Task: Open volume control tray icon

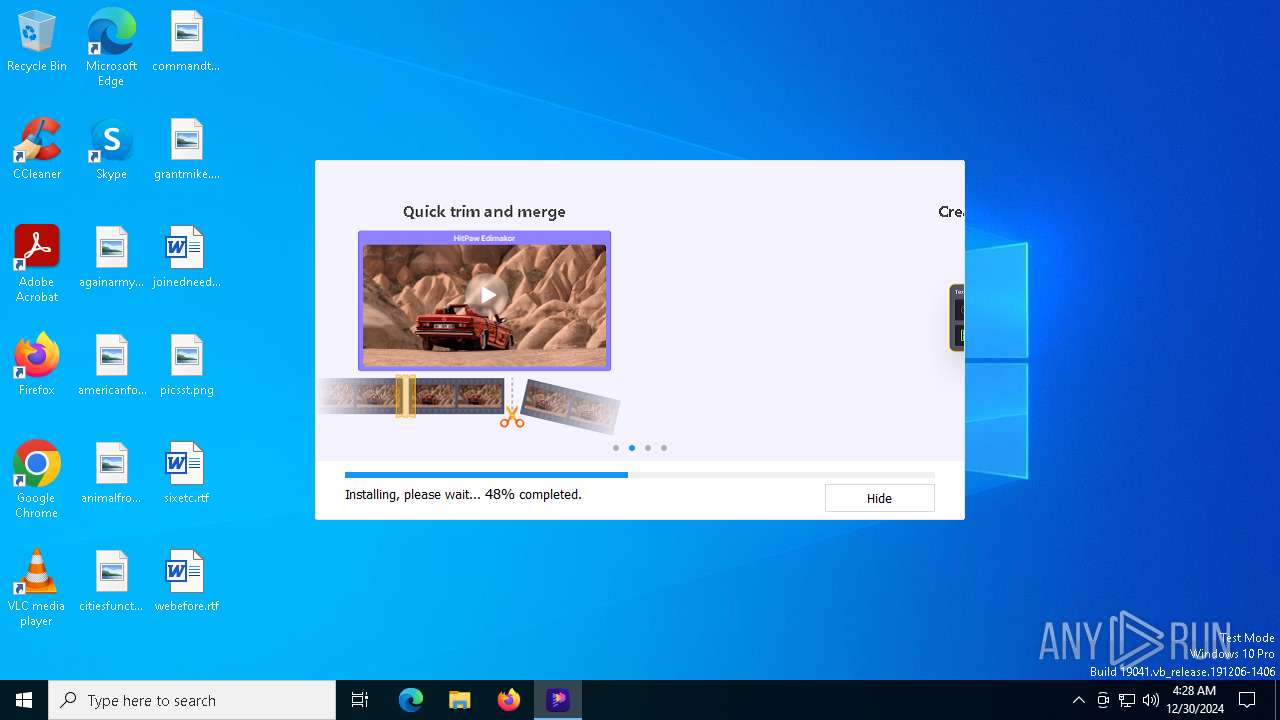Action: coord(1151,700)
